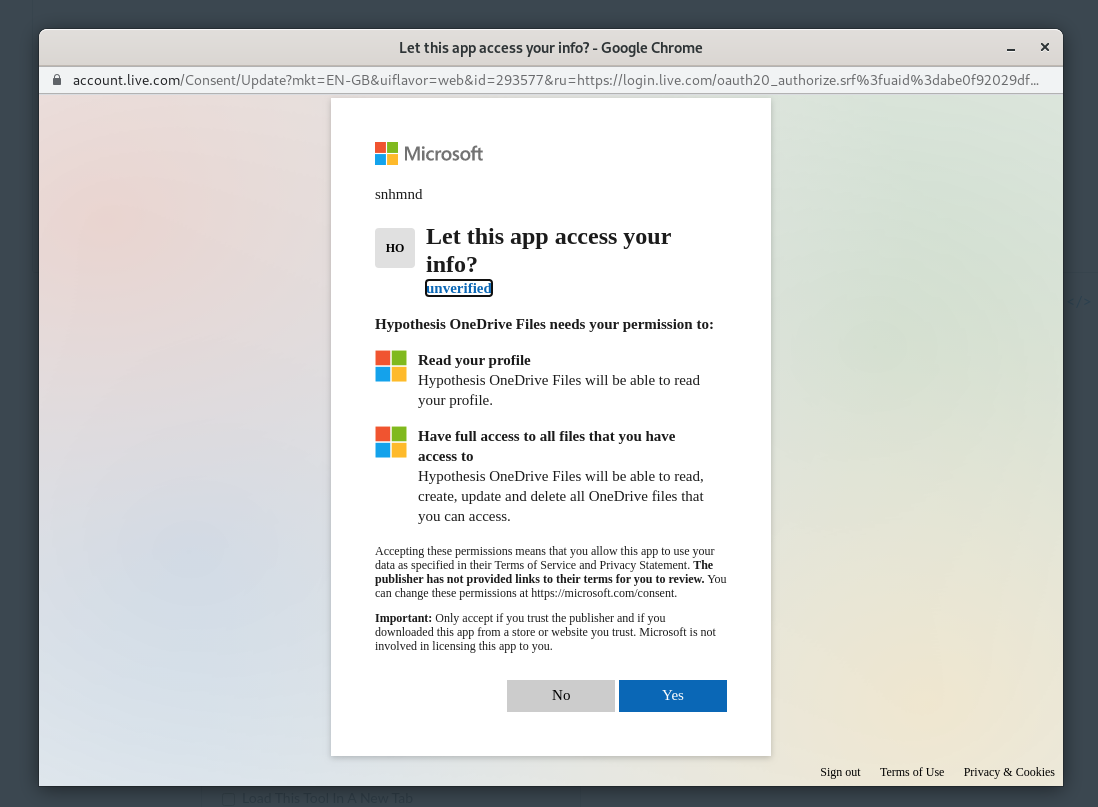The width and height of the screenshot is (1098, 807).
Task: Minimize the Google Chrome consent window
Action: (1012, 47)
